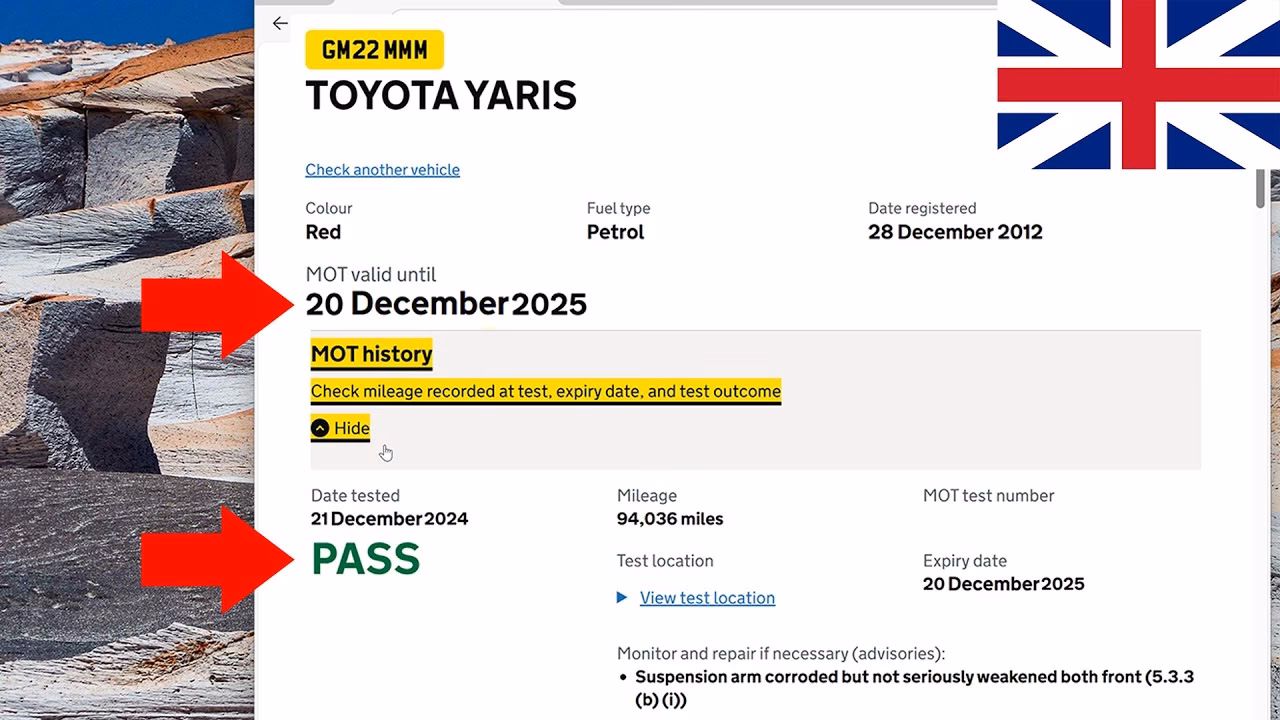
Task: Click the View test location hyperlink
Action: (706, 597)
